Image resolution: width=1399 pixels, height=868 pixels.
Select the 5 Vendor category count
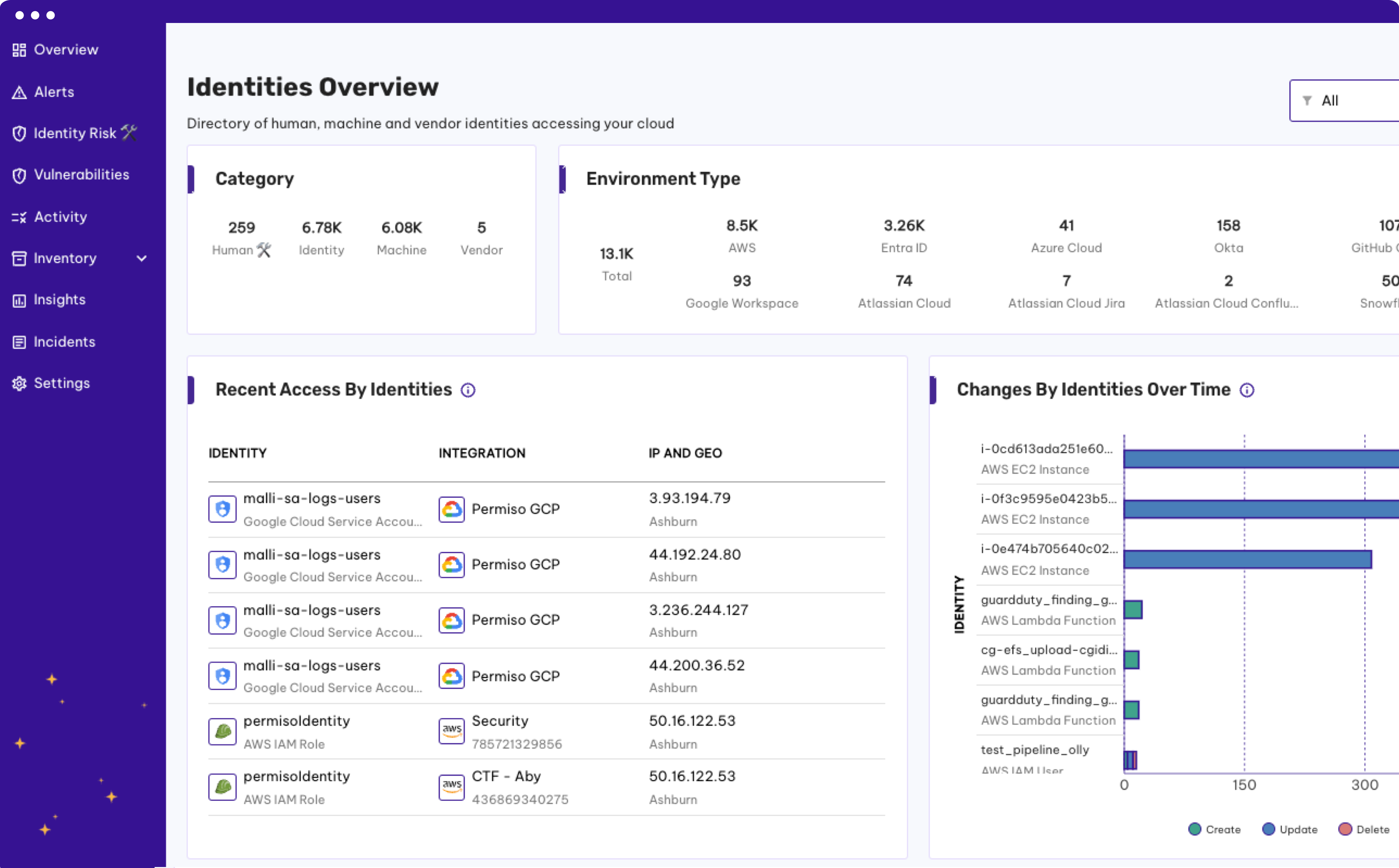pos(481,228)
